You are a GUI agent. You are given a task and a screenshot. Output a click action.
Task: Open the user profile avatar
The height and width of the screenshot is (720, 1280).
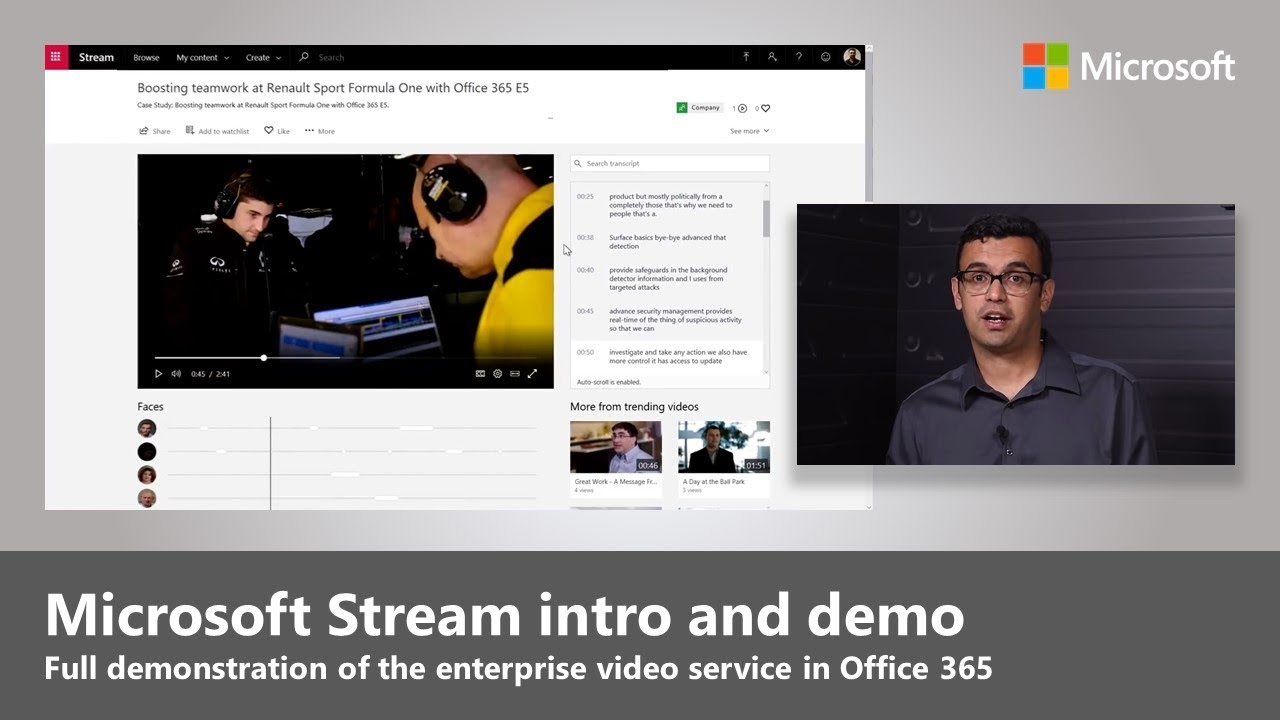tap(852, 57)
